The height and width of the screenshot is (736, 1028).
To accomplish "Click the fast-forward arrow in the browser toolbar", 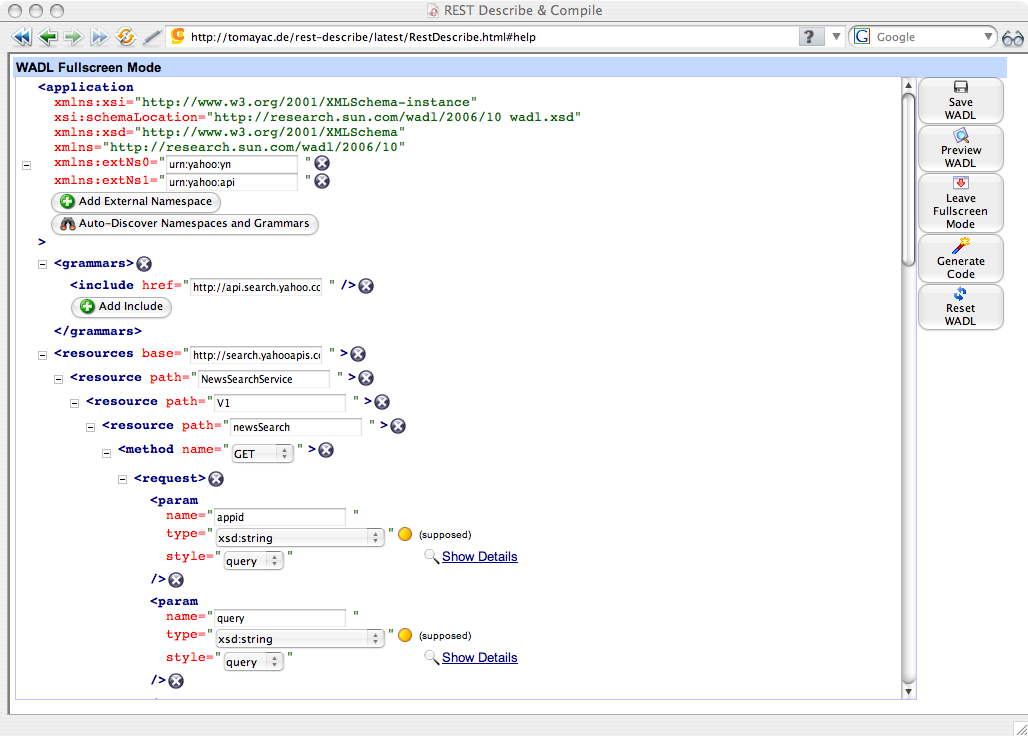I will click(x=99, y=37).
